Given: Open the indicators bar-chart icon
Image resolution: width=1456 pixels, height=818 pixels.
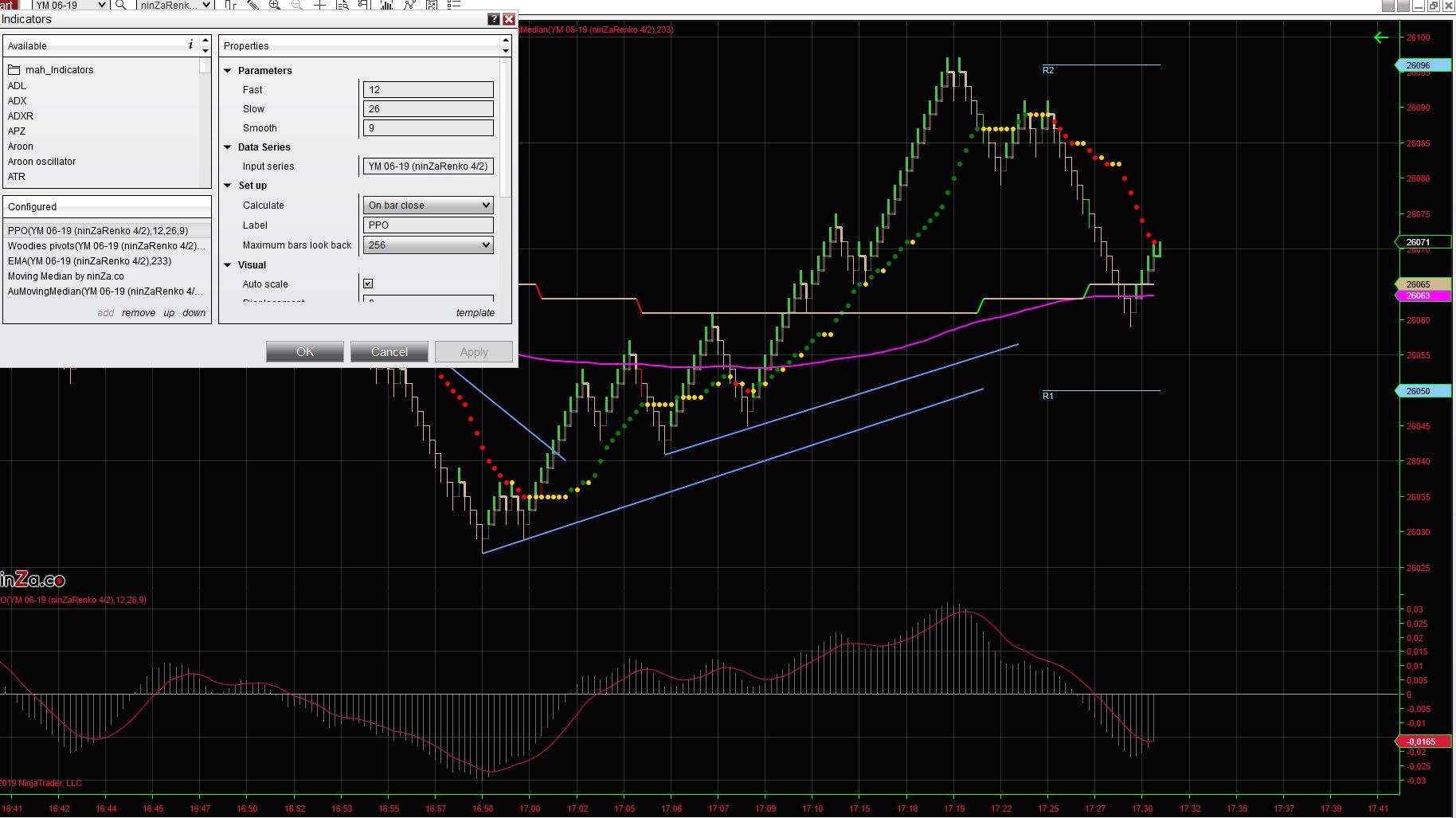Looking at the screenshot, I should click(387, 5).
